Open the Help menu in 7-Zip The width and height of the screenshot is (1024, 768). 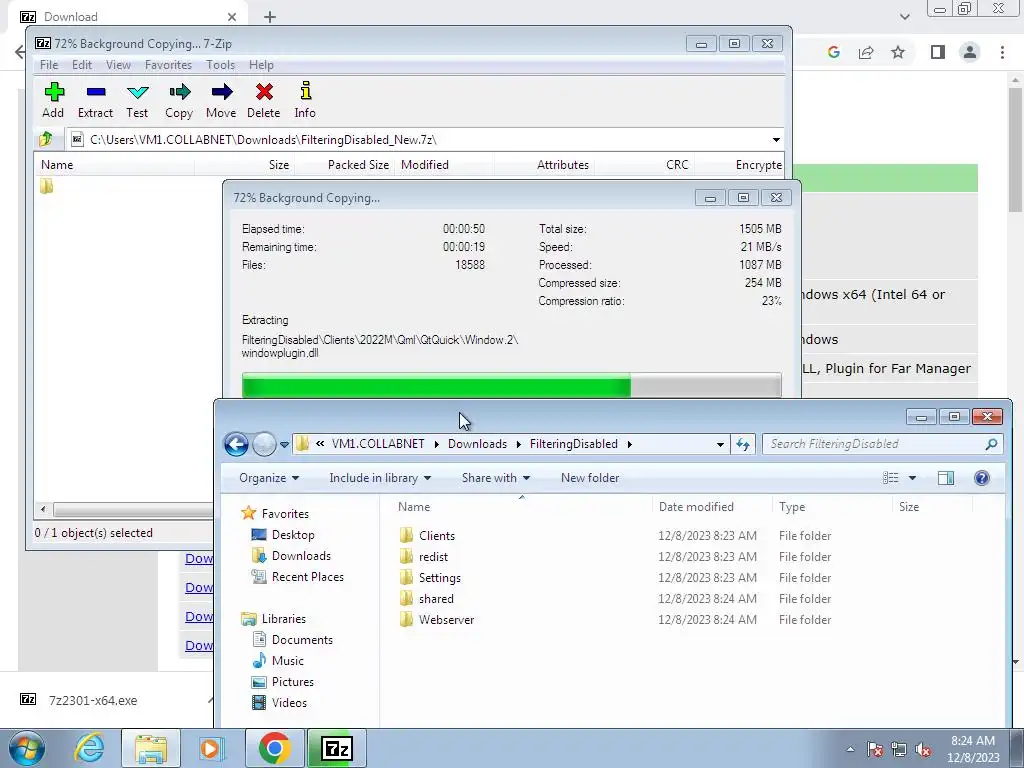(x=261, y=65)
